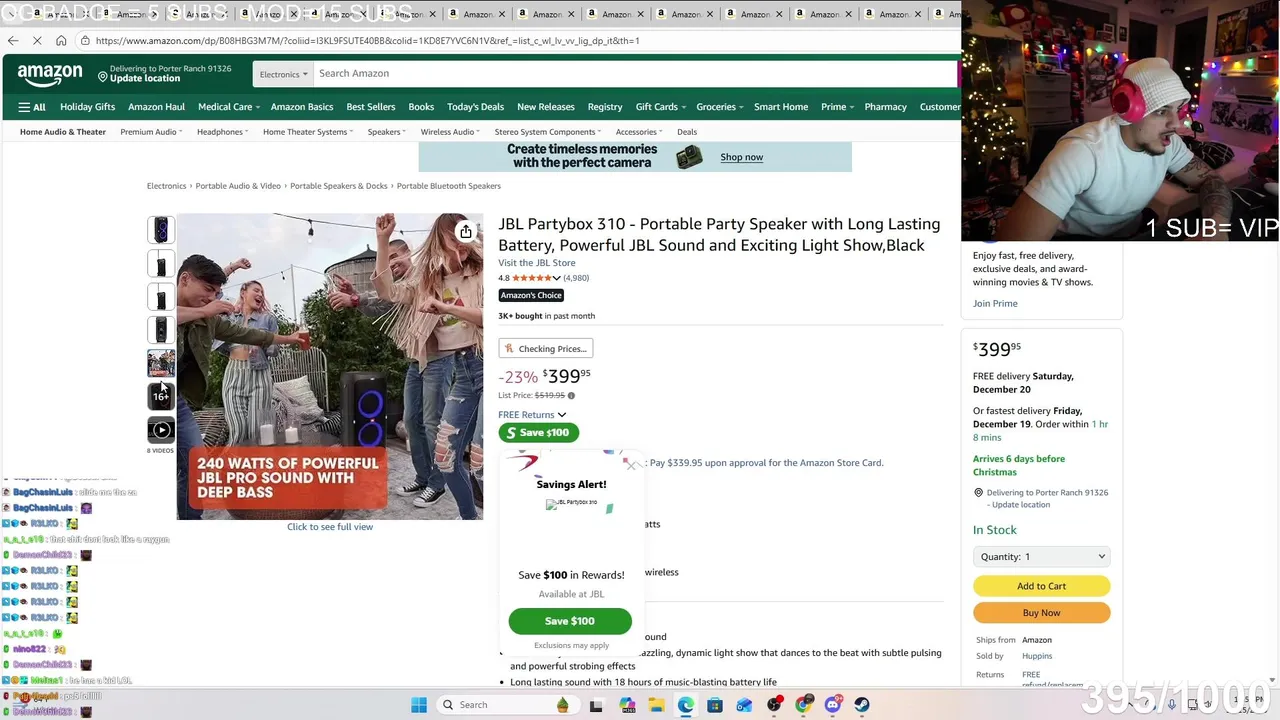Click the 4,980 ratings count

point(576,278)
